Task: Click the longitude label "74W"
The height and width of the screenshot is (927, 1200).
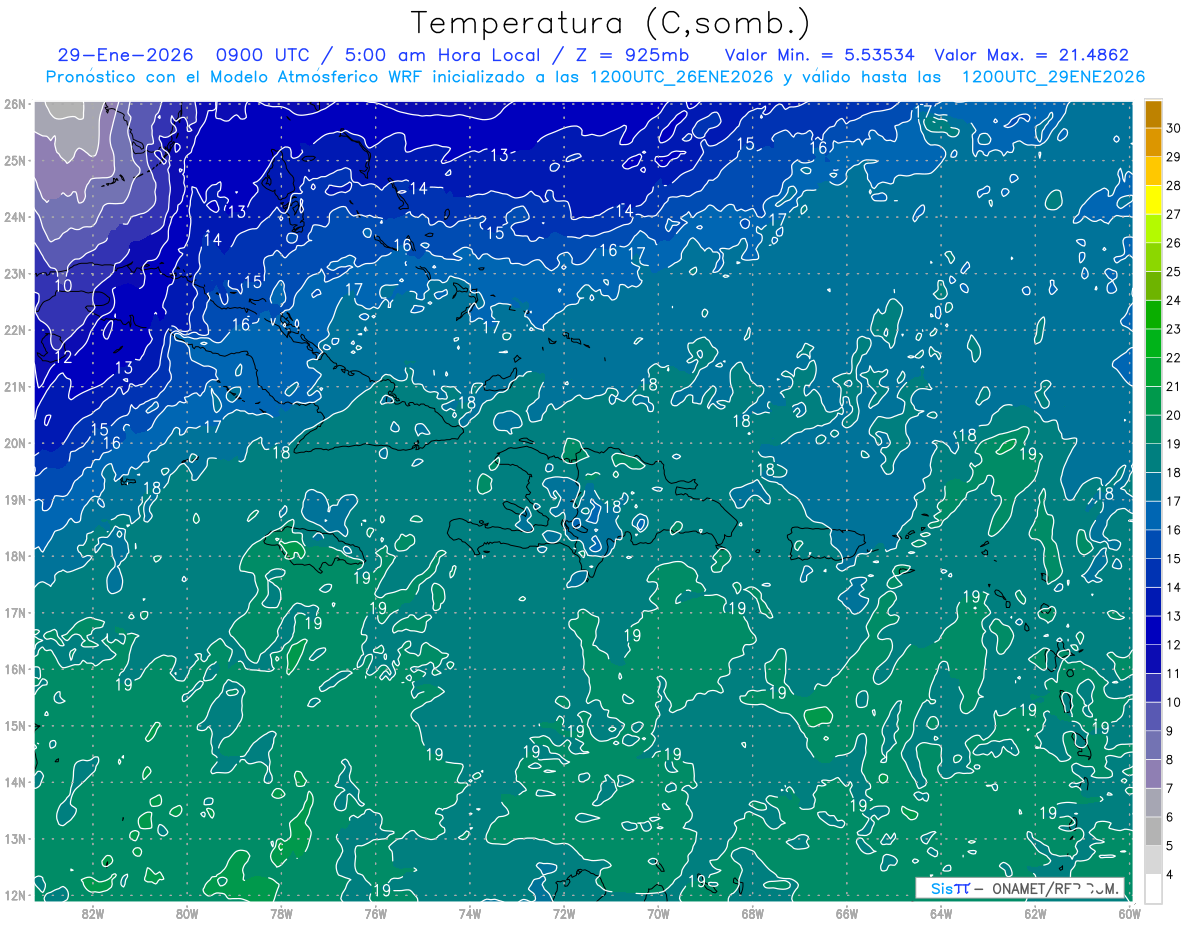Action: 469,912
